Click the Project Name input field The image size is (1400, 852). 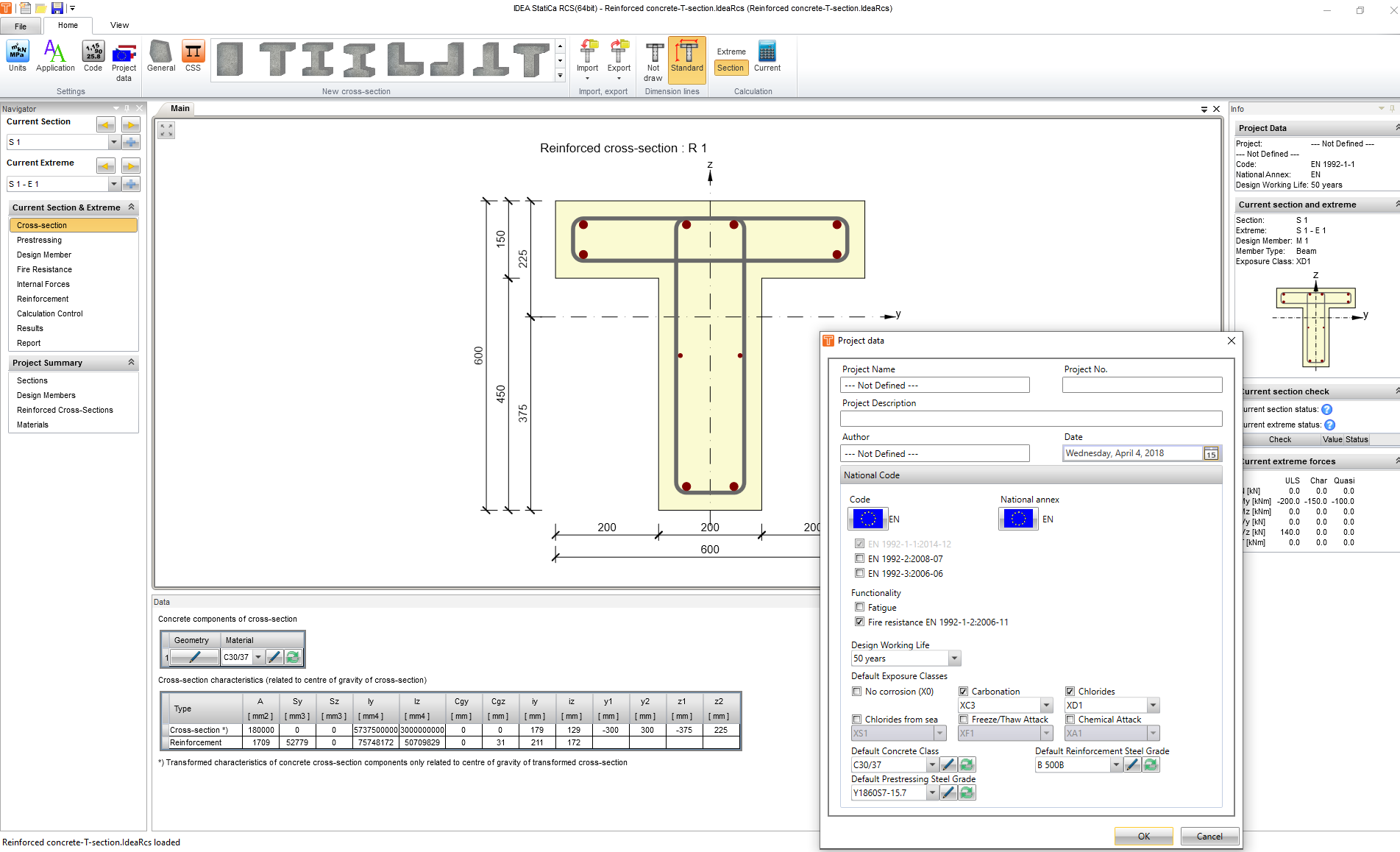pyautogui.click(x=934, y=386)
